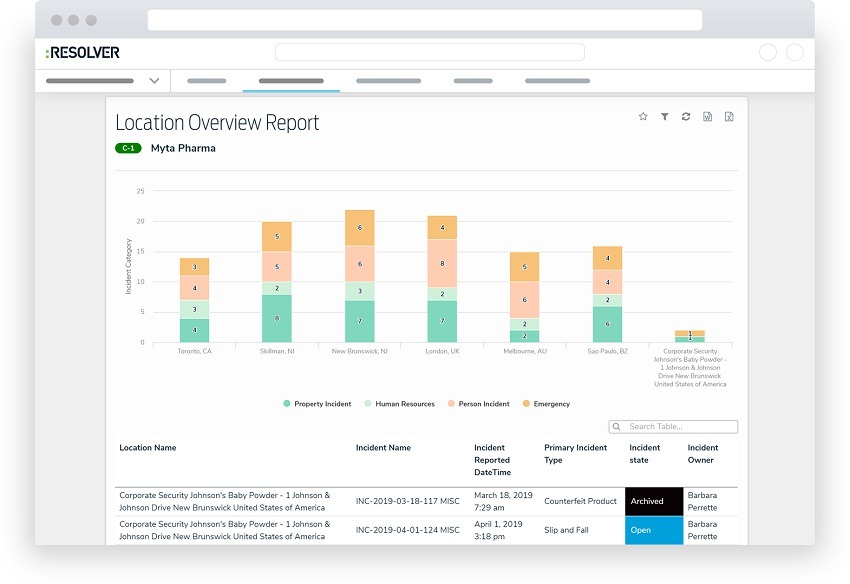Toggle Person Incident series in legend

(x=479, y=404)
